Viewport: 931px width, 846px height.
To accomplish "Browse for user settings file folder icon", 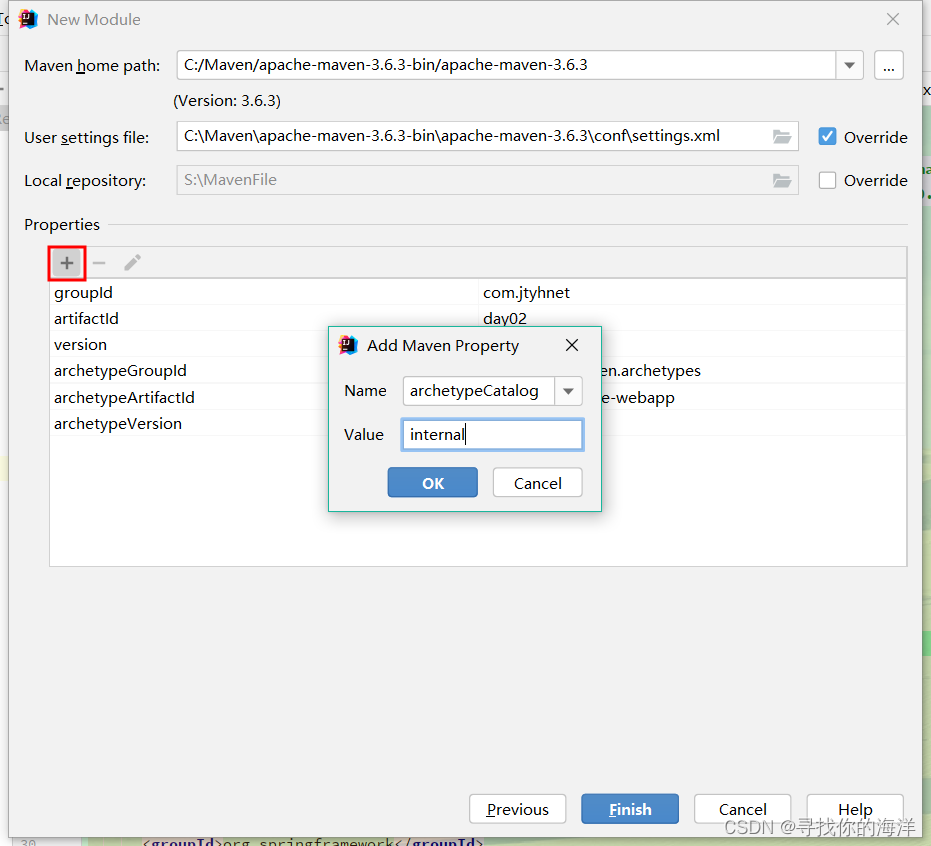I will [782, 137].
